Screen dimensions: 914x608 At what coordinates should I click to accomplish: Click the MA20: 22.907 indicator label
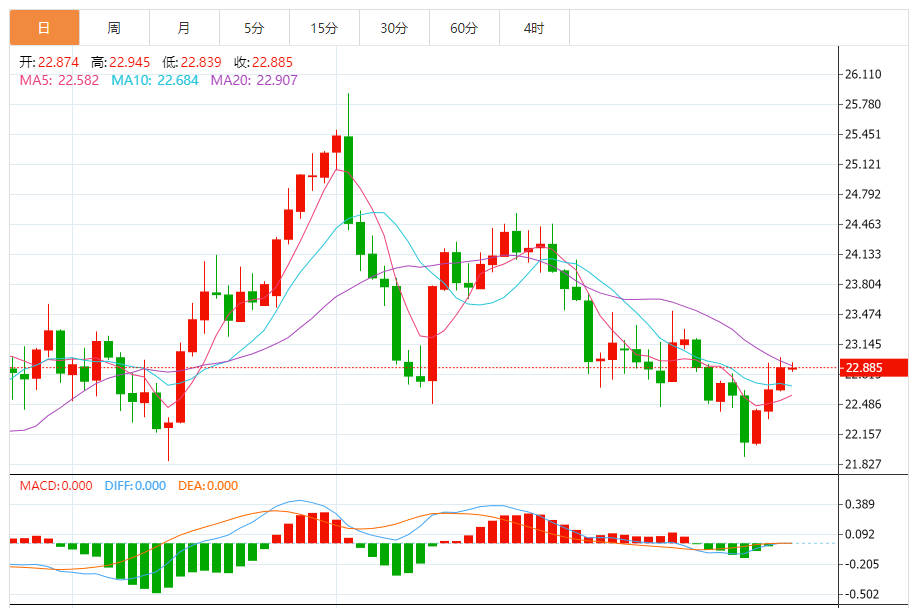(254, 80)
